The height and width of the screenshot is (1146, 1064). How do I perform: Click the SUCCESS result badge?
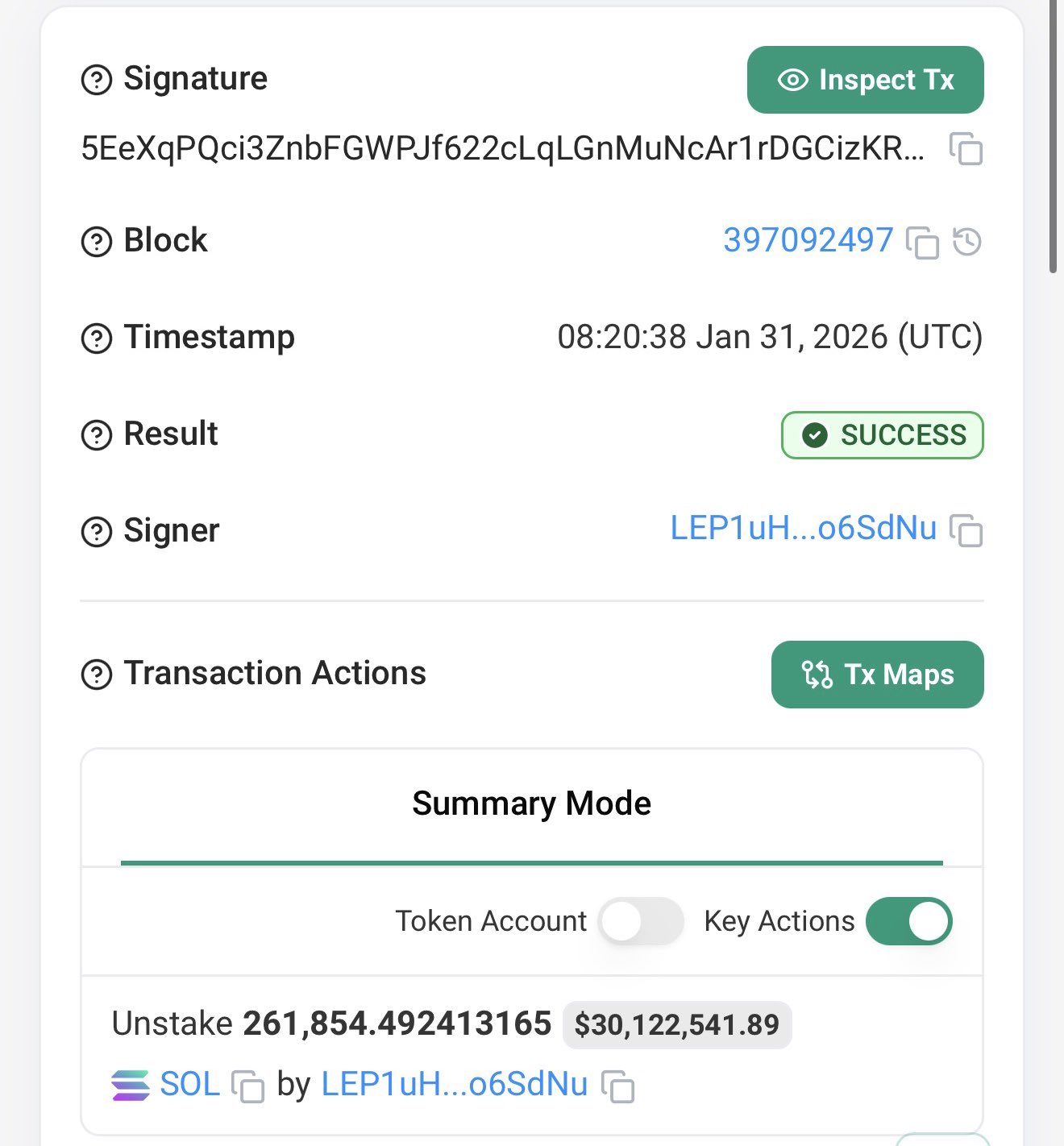pyautogui.click(x=882, y=435)
